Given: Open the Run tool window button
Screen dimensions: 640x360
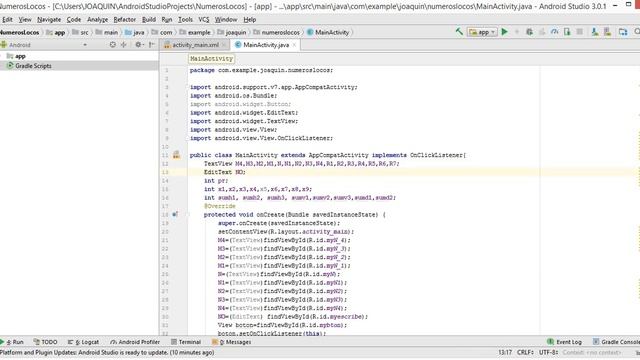Looking at the screenshot, I should [12, 342].
